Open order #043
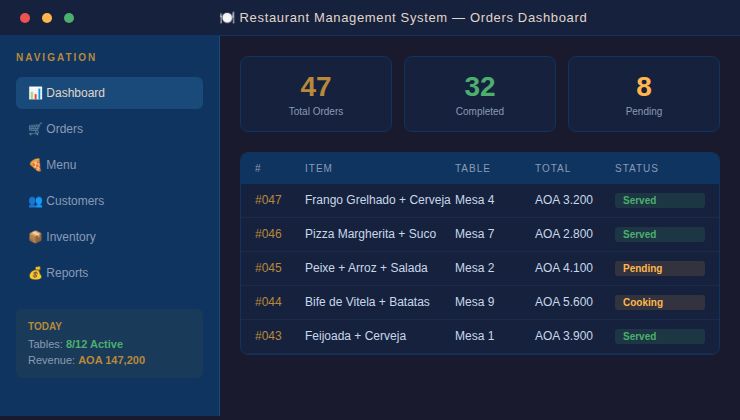Screen dimensions: 740x420 [x=268, y=336]
